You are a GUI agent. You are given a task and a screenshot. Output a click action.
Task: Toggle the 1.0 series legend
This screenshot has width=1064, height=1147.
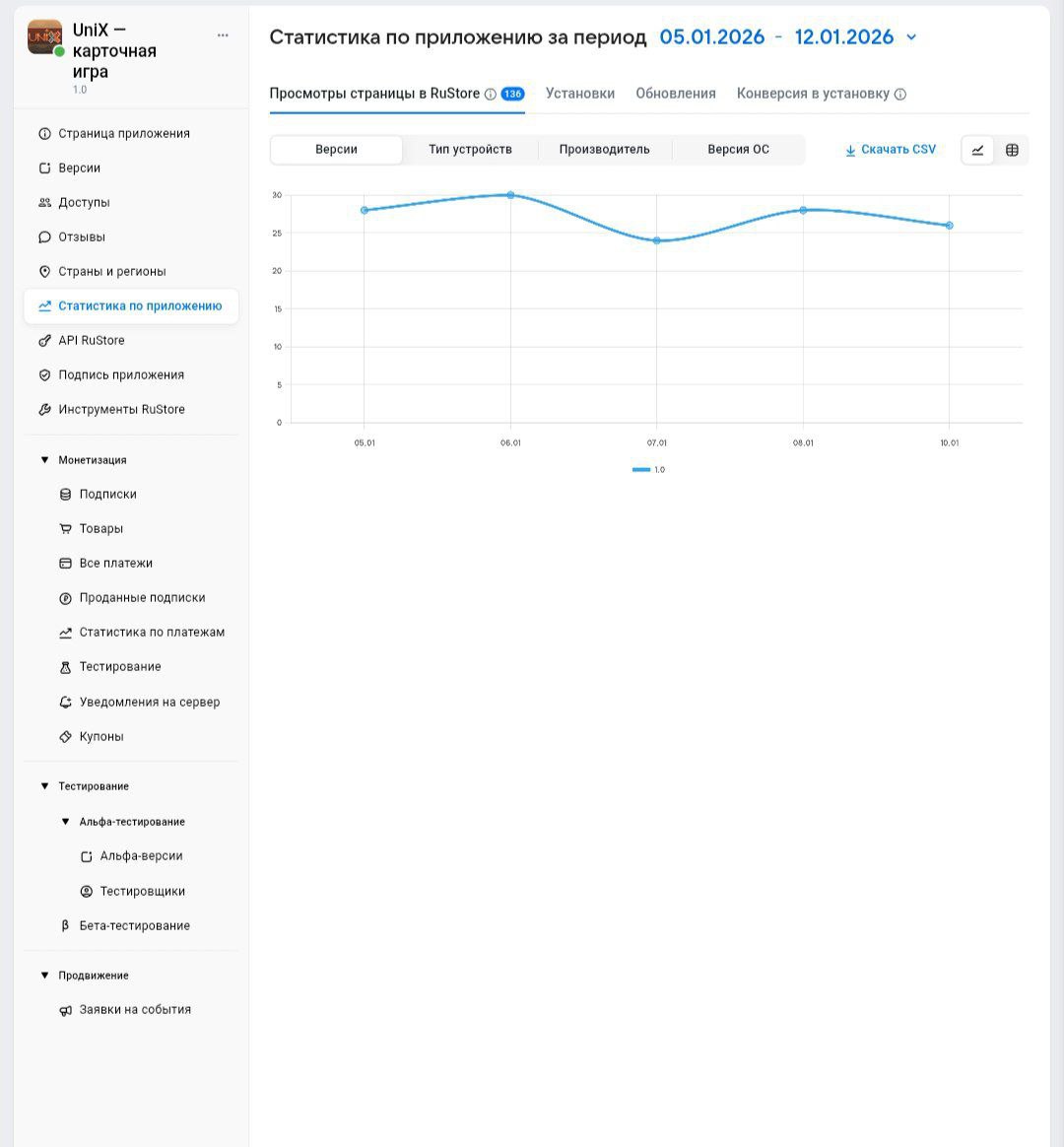(649, 470)
